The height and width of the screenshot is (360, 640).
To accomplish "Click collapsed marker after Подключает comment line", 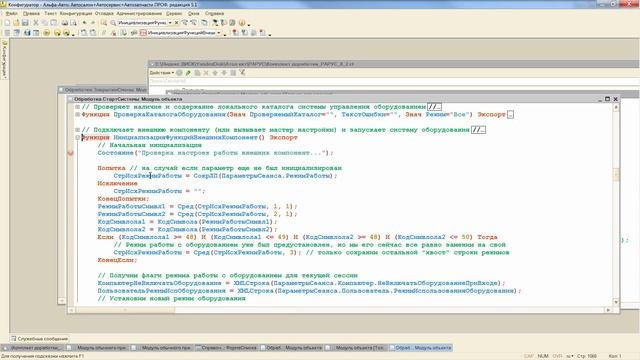I will (x=478, y=130).
